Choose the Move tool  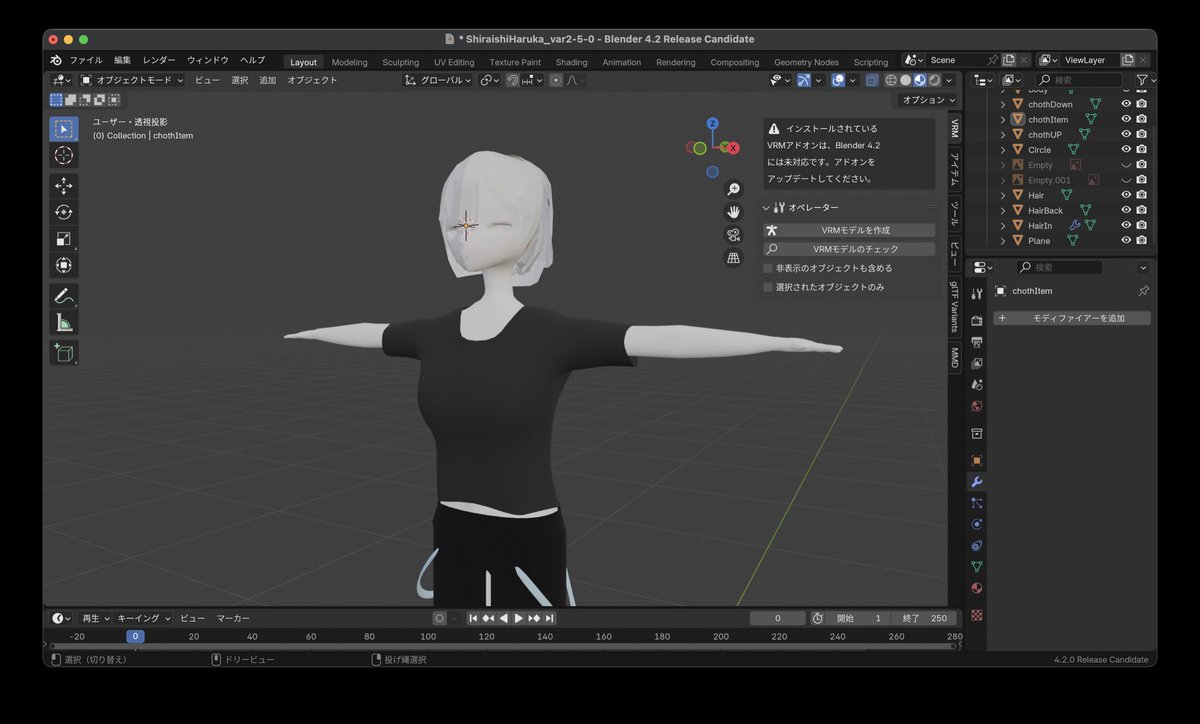coord(64,185)
